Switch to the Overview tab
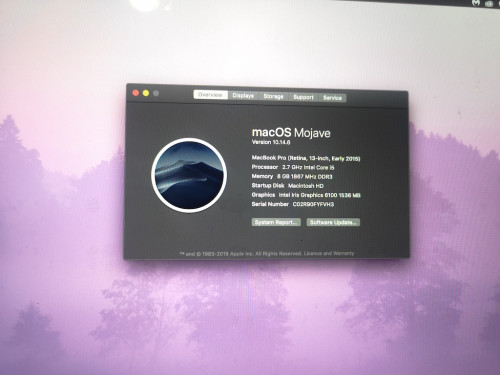 click(210, 95)
